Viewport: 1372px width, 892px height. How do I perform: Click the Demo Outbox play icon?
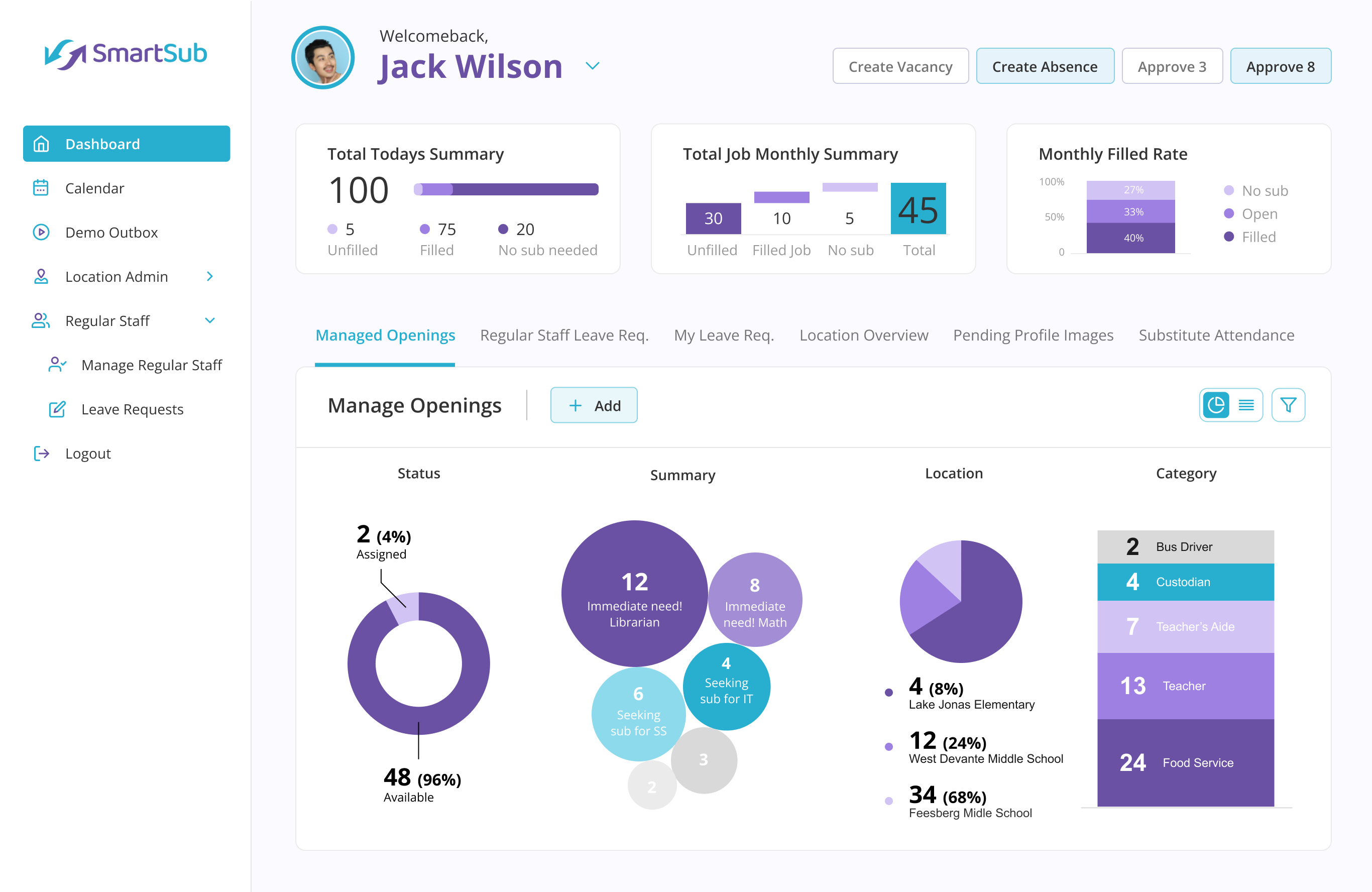[x=41, y=233]
